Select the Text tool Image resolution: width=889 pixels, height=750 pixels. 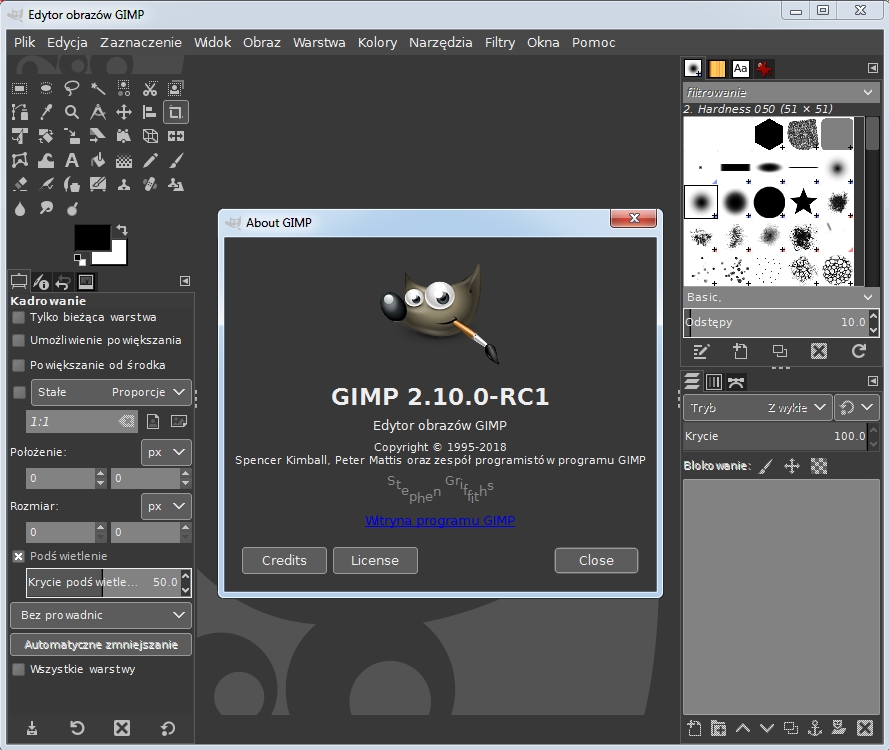pyautogui.click(x=72, y=161)
